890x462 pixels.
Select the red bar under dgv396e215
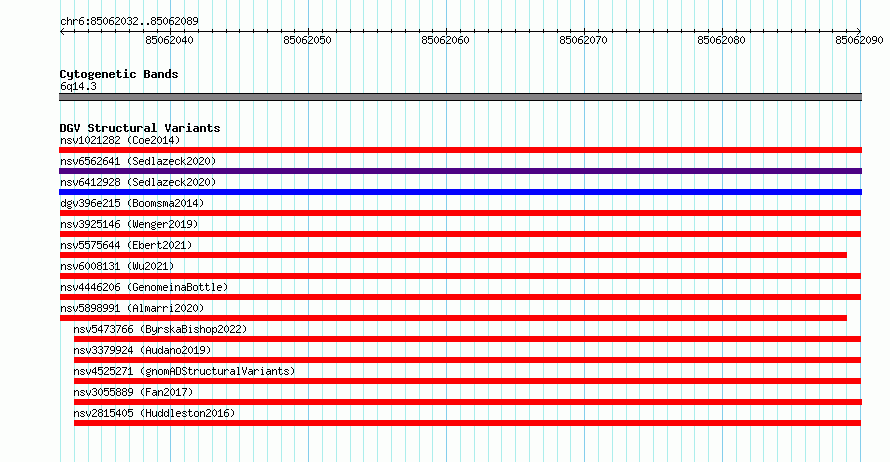coord(460,213)
